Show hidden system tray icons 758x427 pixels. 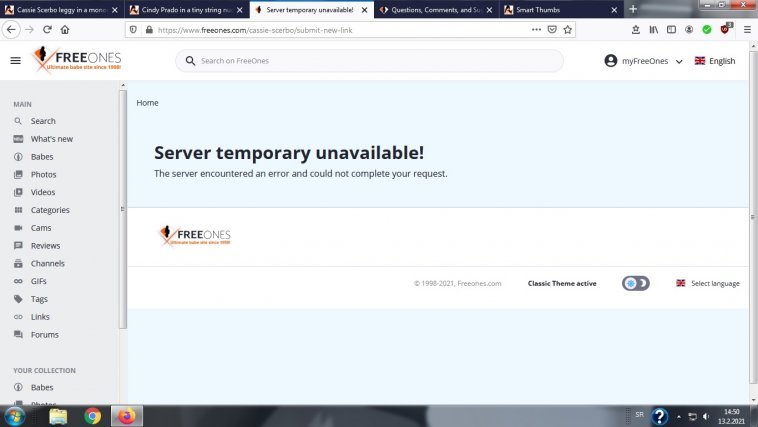coord(679,416)
